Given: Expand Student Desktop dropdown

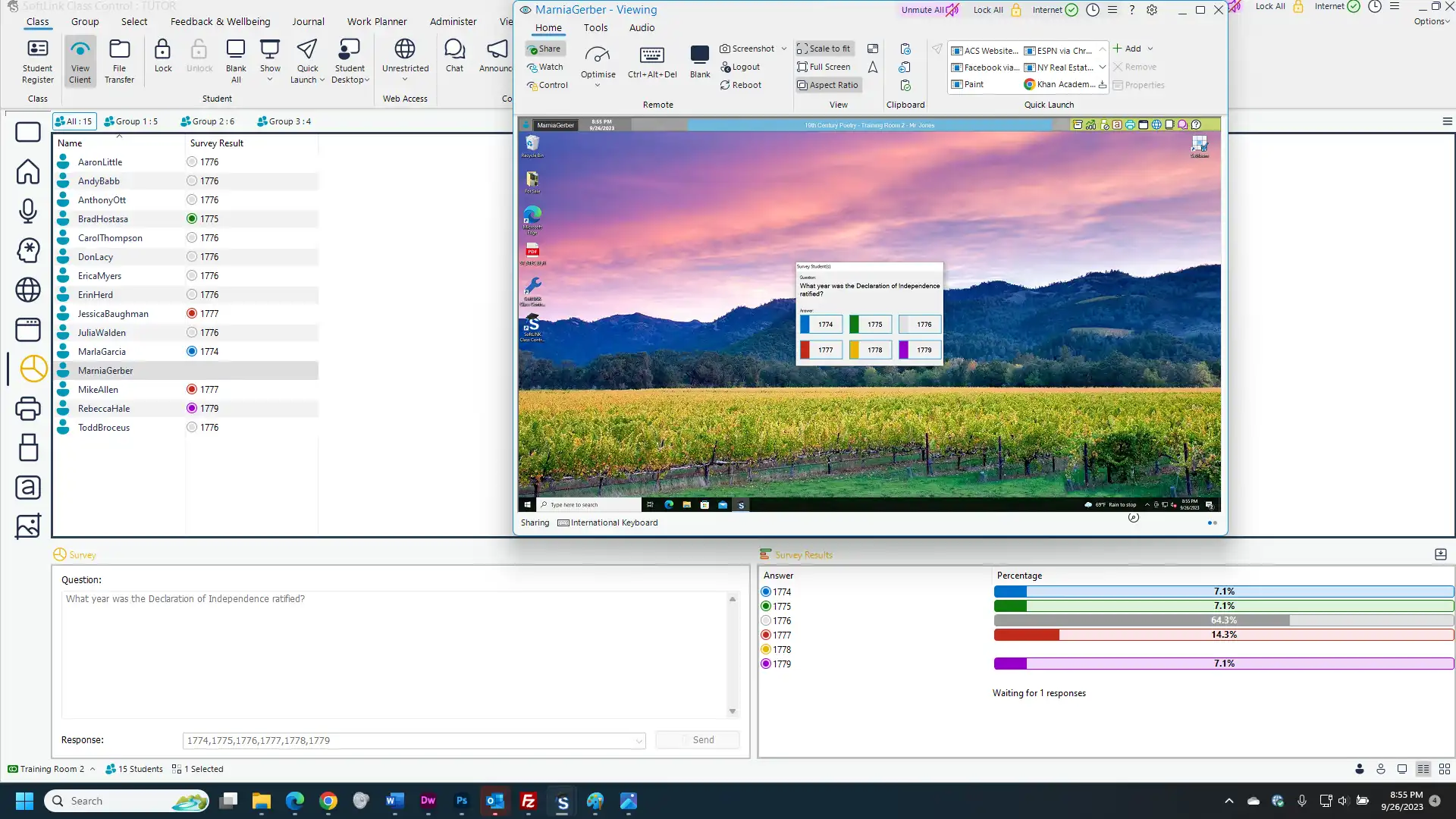Looking at the screenshot, I should (x=367, y=80).
